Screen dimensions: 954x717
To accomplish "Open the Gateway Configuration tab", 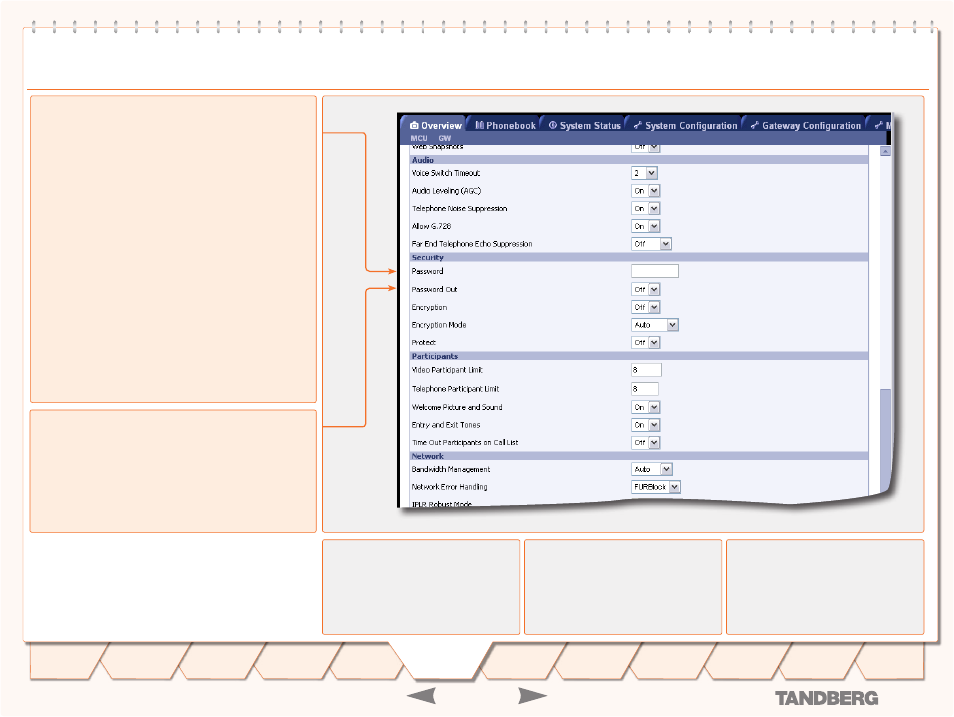I will (806, 125).
